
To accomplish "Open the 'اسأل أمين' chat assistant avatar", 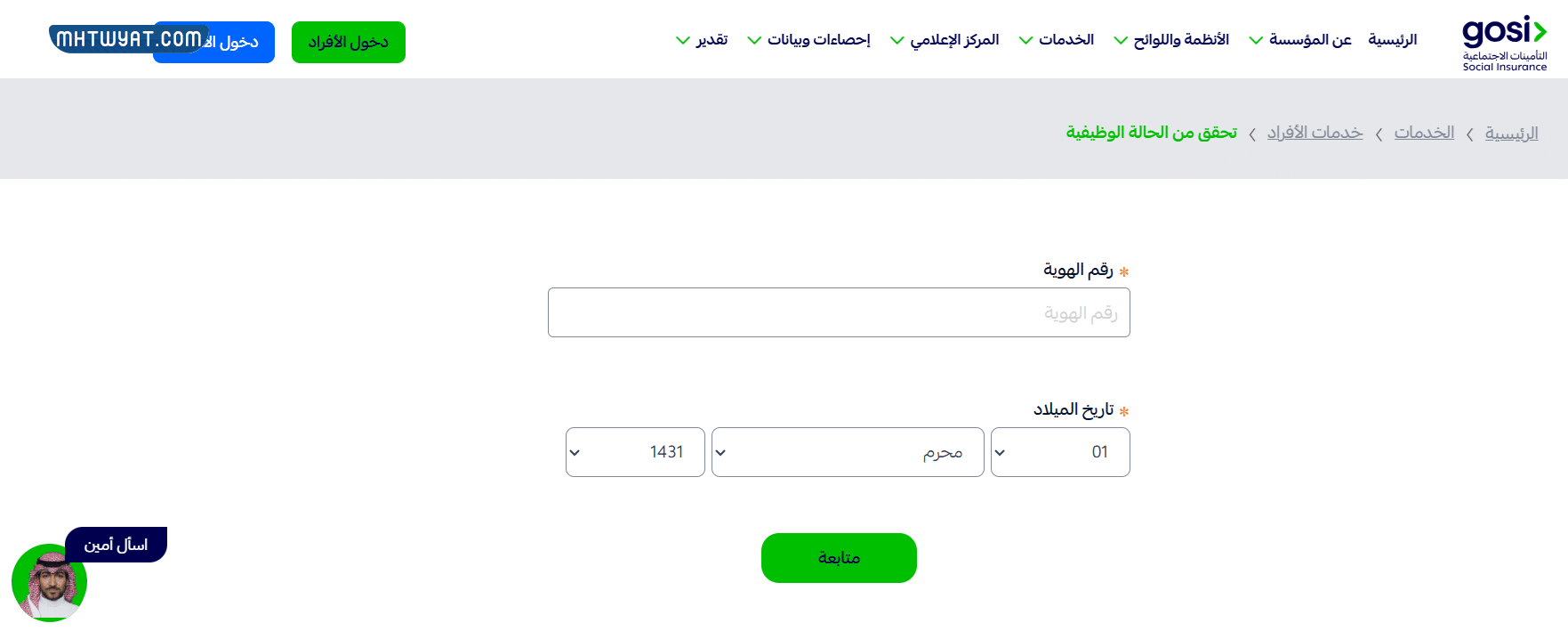I will [51, 583].
